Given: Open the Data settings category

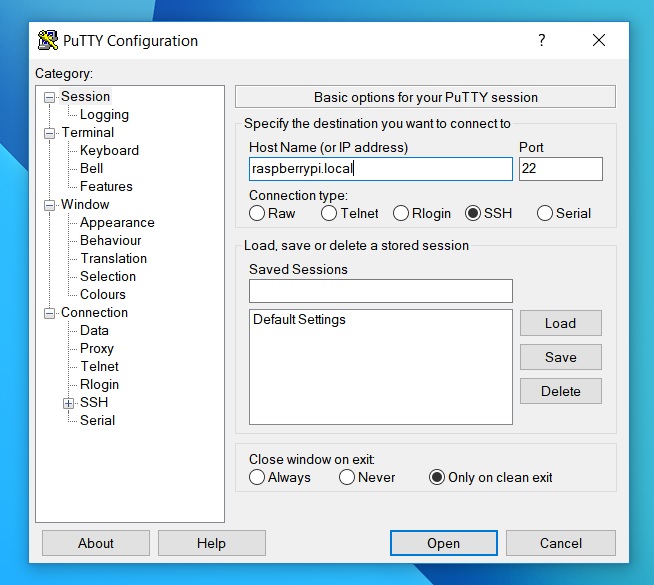Looking at the screenshot, I should 94,330.
